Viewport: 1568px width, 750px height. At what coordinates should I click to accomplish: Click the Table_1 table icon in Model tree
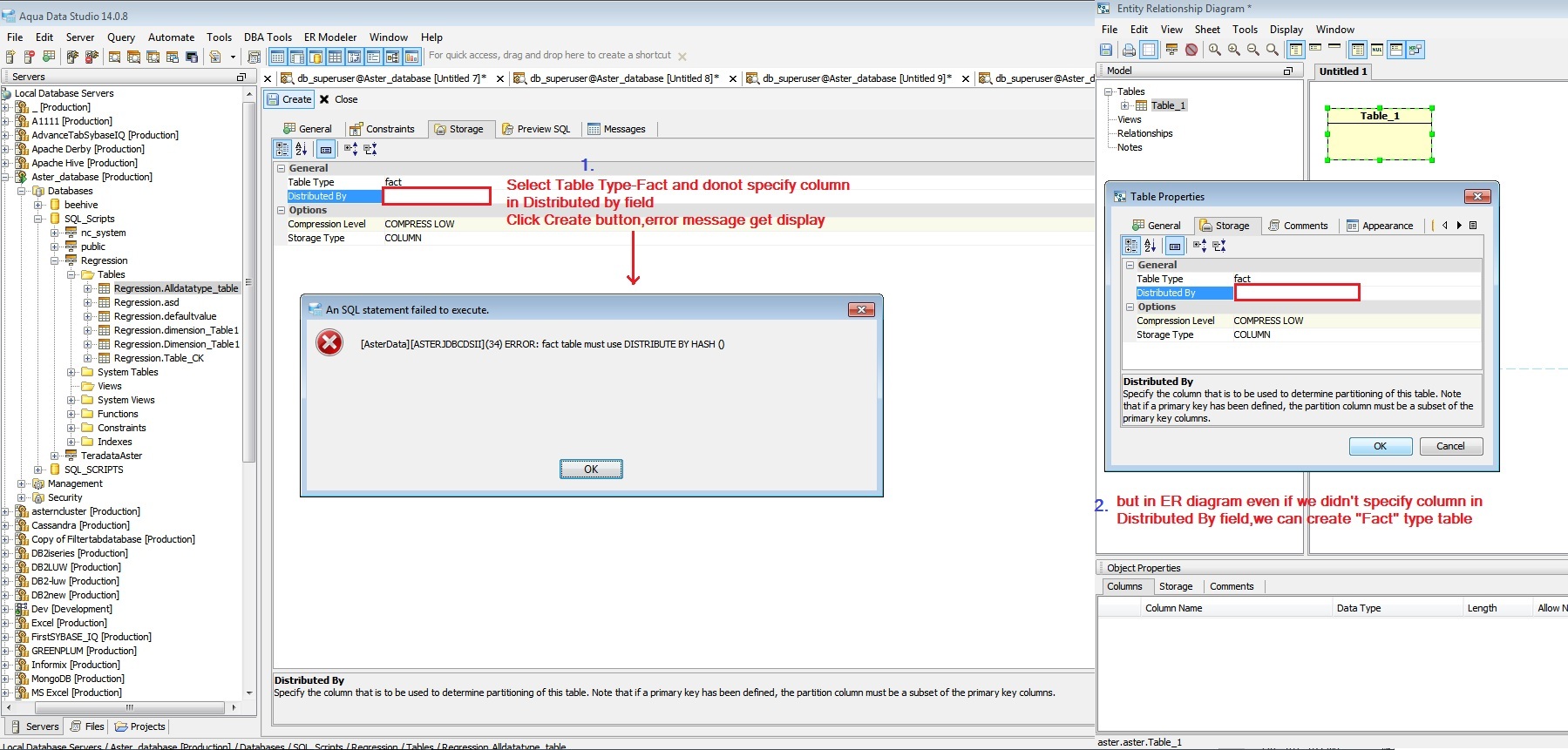click(x=1141, y=105)
